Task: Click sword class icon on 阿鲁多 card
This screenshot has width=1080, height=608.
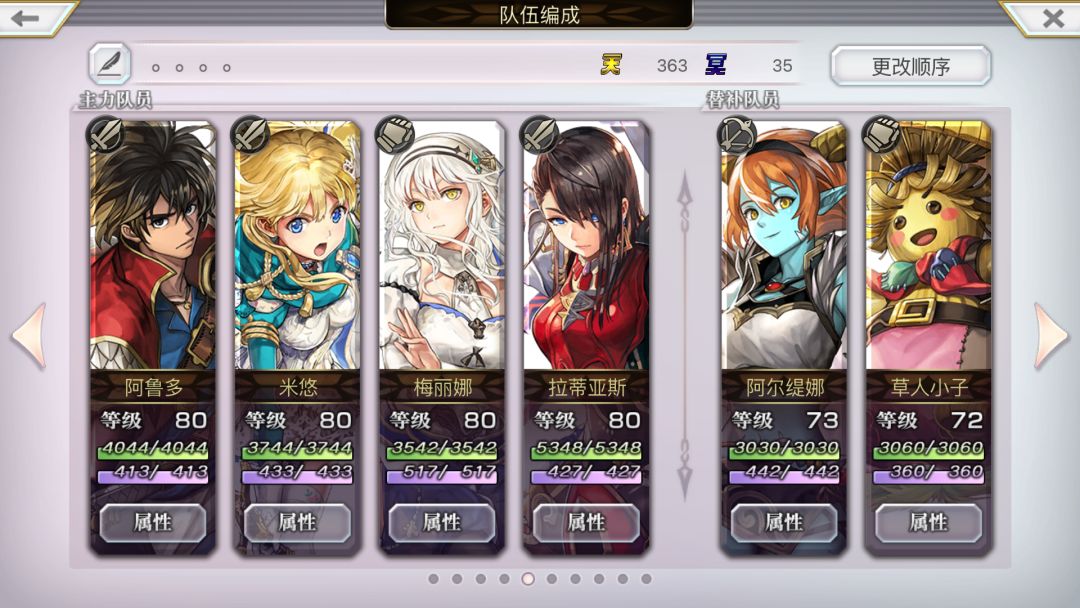Action: (x=105, y=134)
